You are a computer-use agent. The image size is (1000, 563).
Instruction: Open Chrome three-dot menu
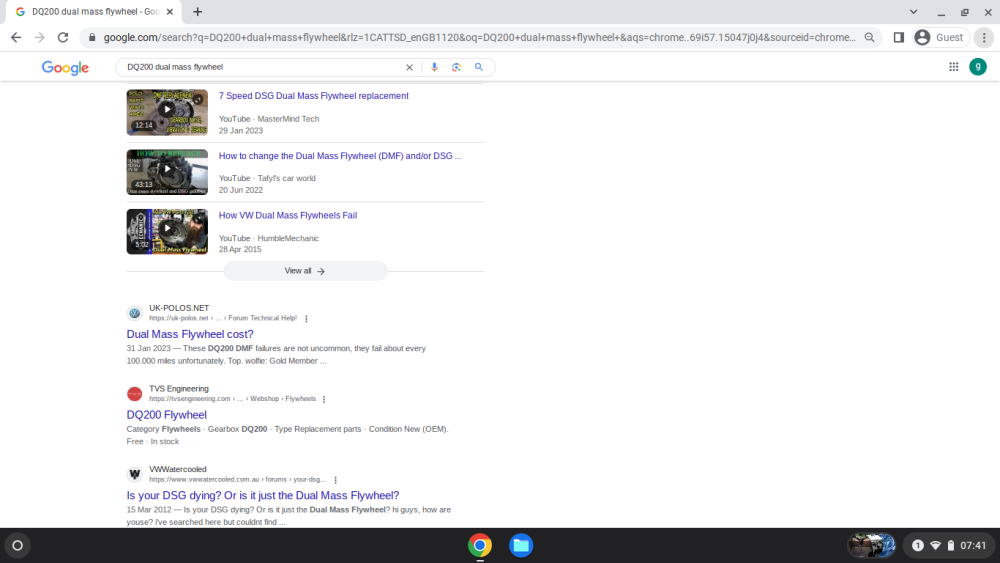pos(984,38)
